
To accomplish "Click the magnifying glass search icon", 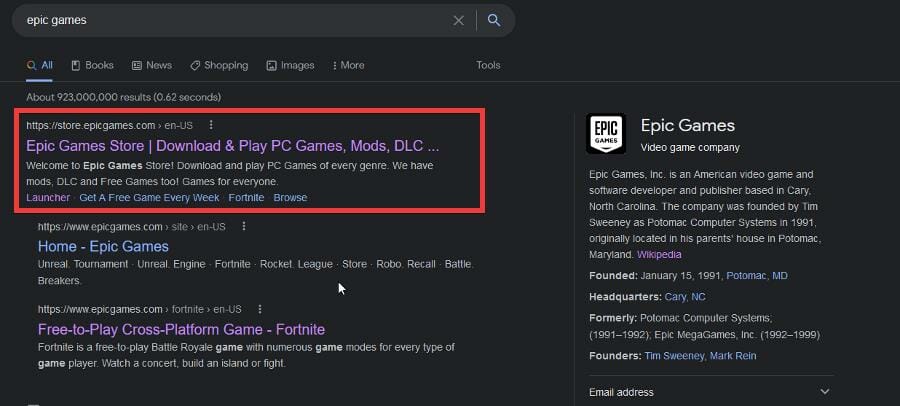I will (494, 20).
